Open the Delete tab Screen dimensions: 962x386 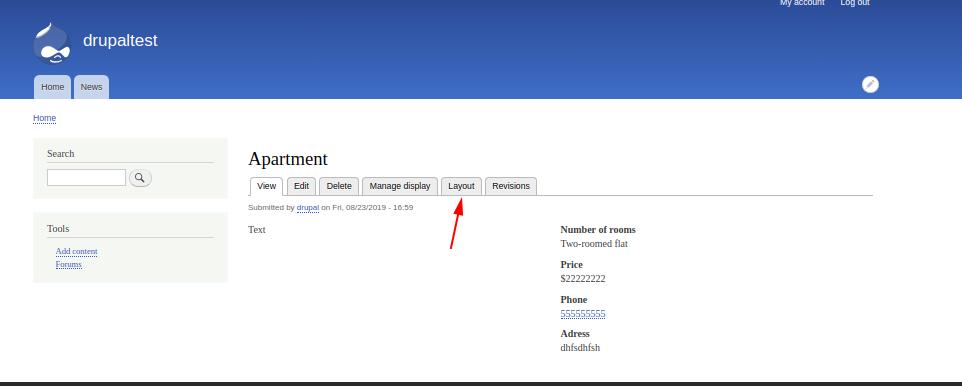(x=339, y=186)
